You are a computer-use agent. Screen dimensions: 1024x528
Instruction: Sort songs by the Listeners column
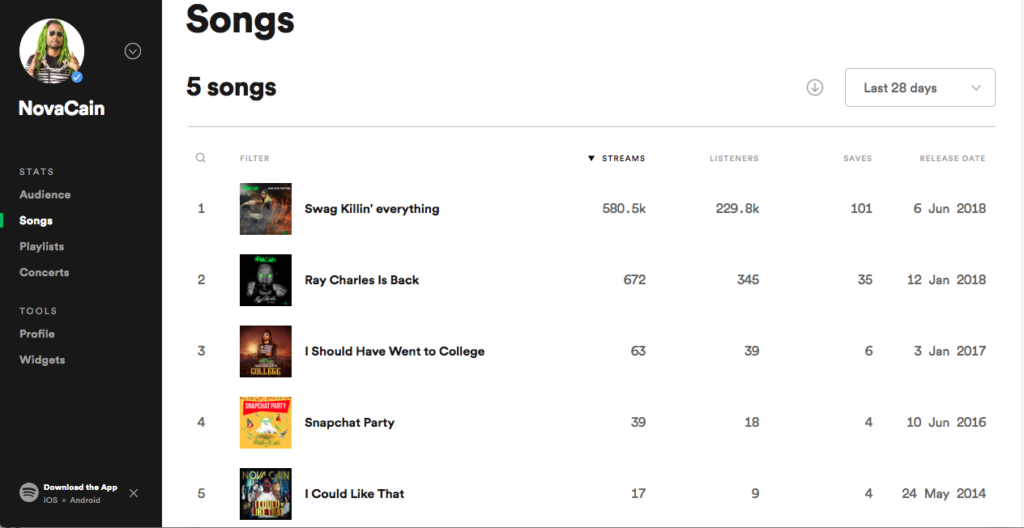tap(734, 158)
